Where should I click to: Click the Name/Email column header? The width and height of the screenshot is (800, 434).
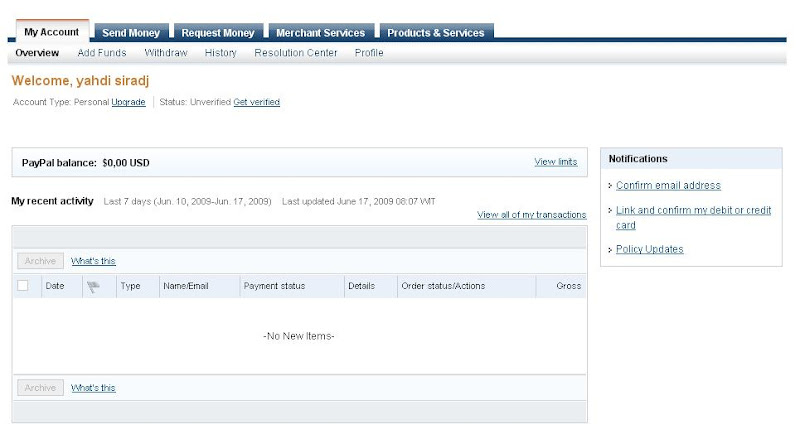[186, 286]
